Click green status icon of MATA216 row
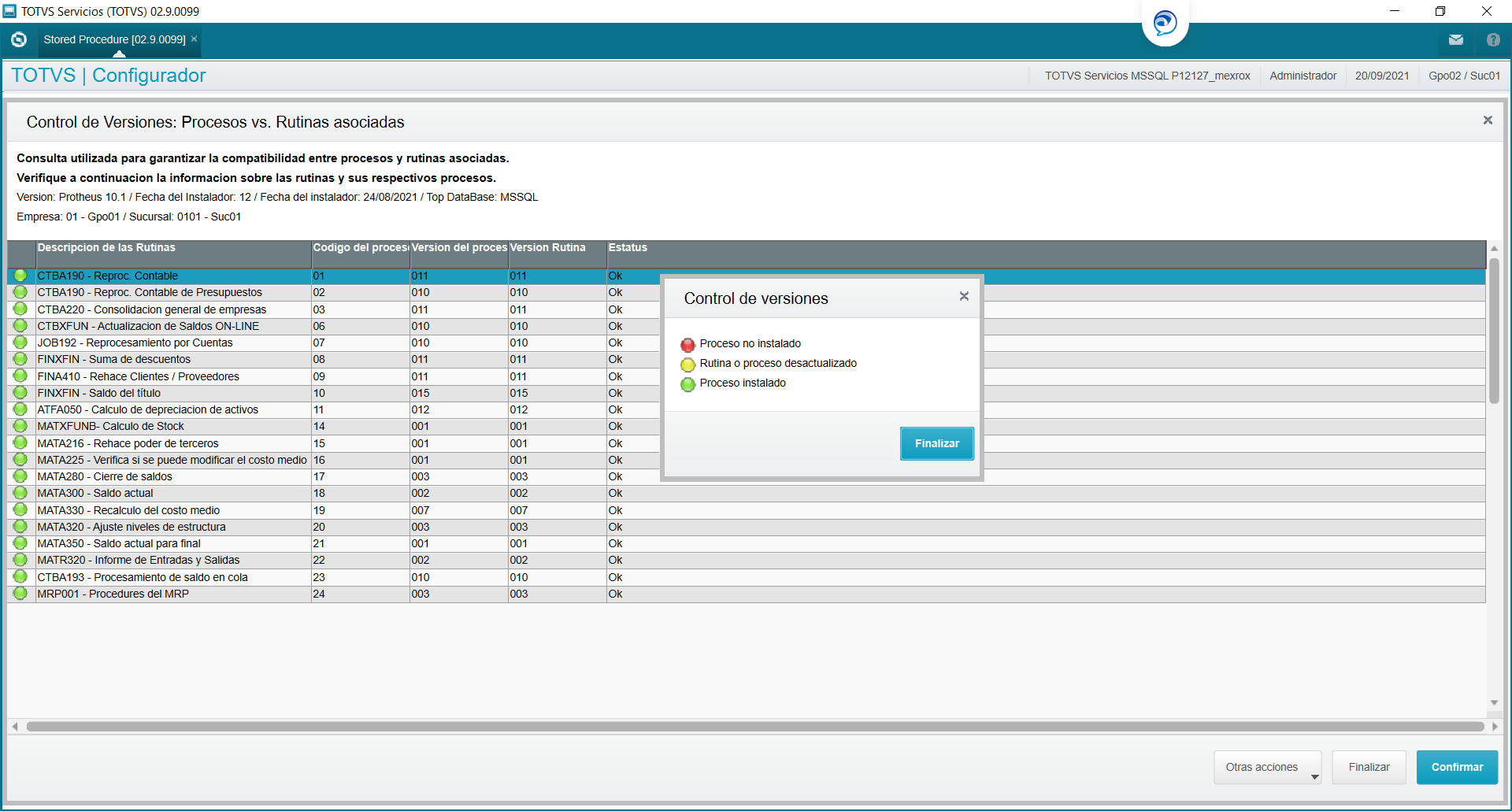The height and width of the screenshot is (811, 1512). click(20, 443)
